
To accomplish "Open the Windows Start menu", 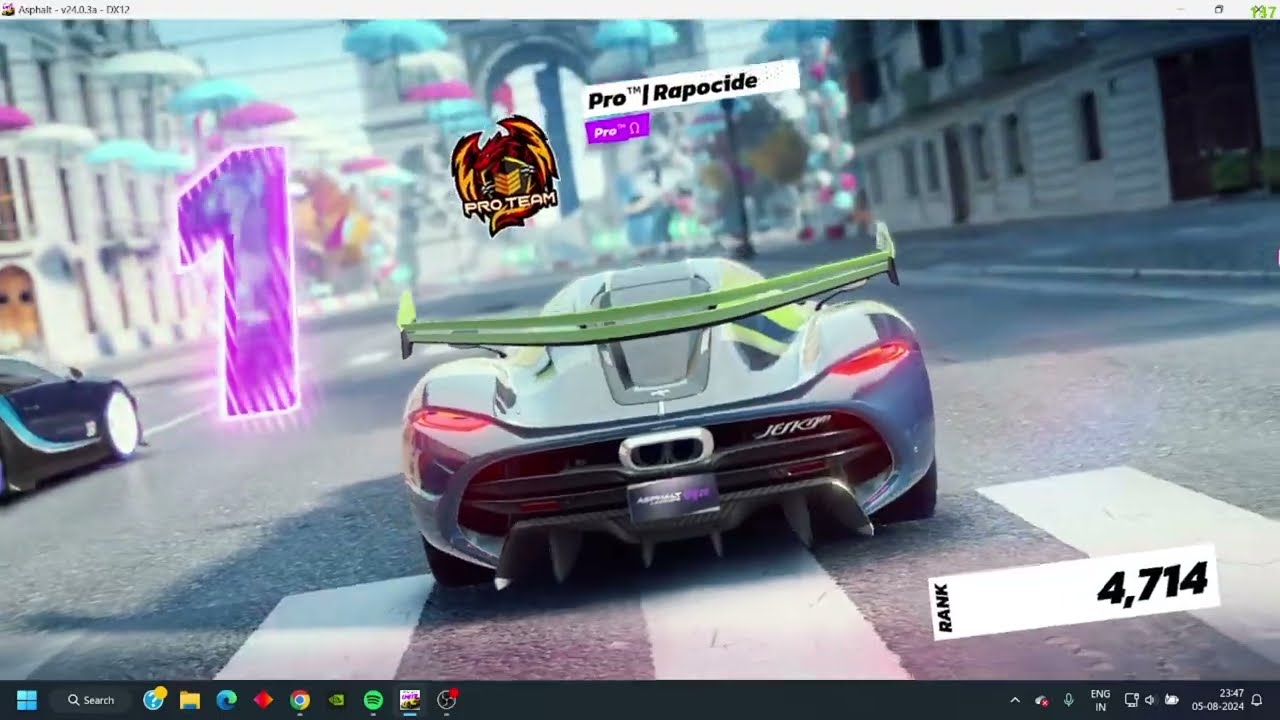I will [x=27, y=700].
